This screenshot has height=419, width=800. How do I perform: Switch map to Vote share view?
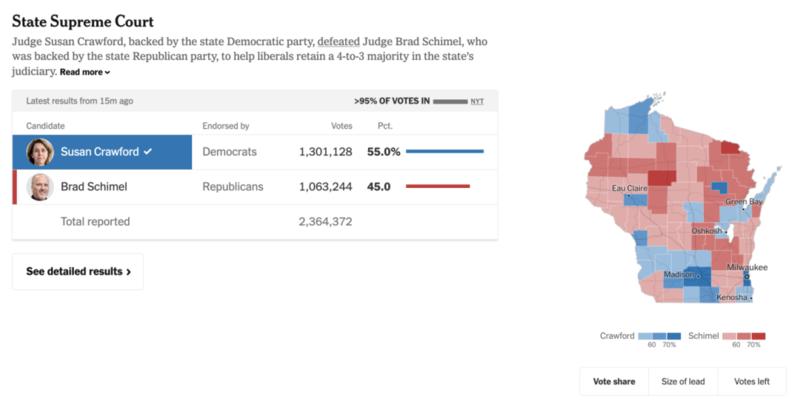coord(614,382)
